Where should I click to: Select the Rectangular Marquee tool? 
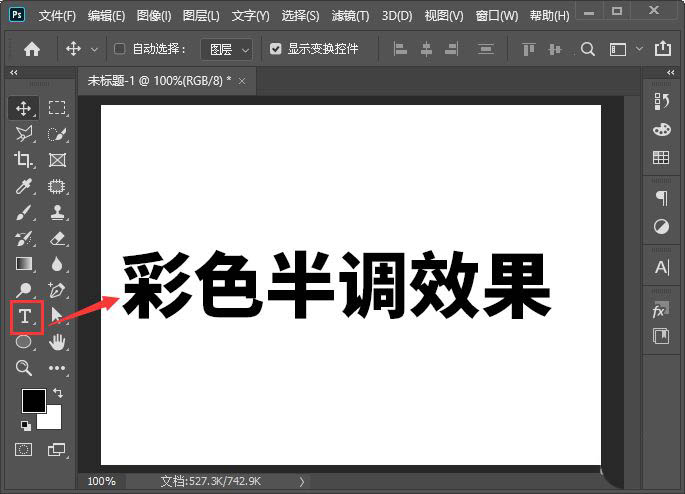(x=57, y=107)
